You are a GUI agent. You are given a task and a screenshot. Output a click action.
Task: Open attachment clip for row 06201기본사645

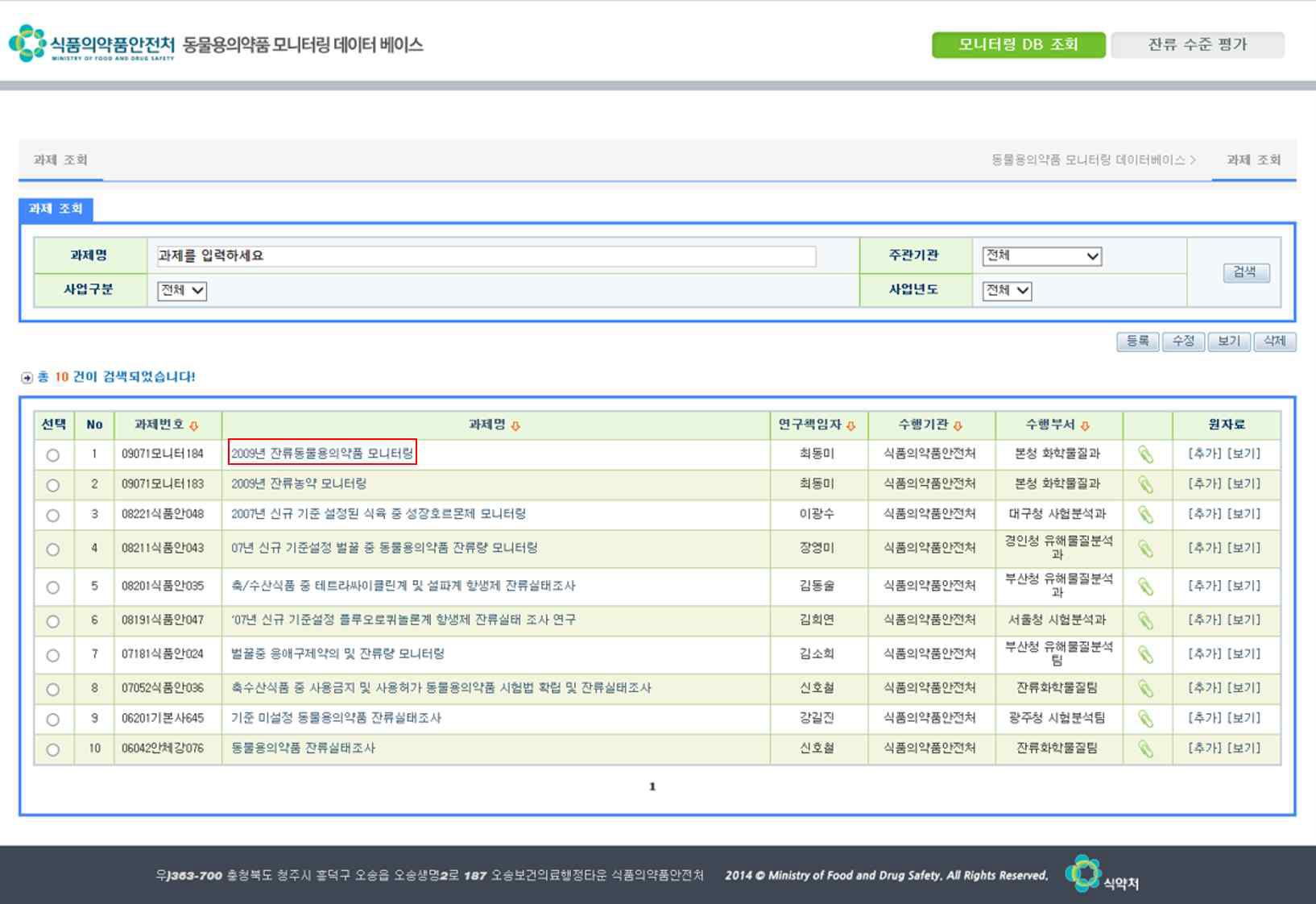tap(1145, 719)
